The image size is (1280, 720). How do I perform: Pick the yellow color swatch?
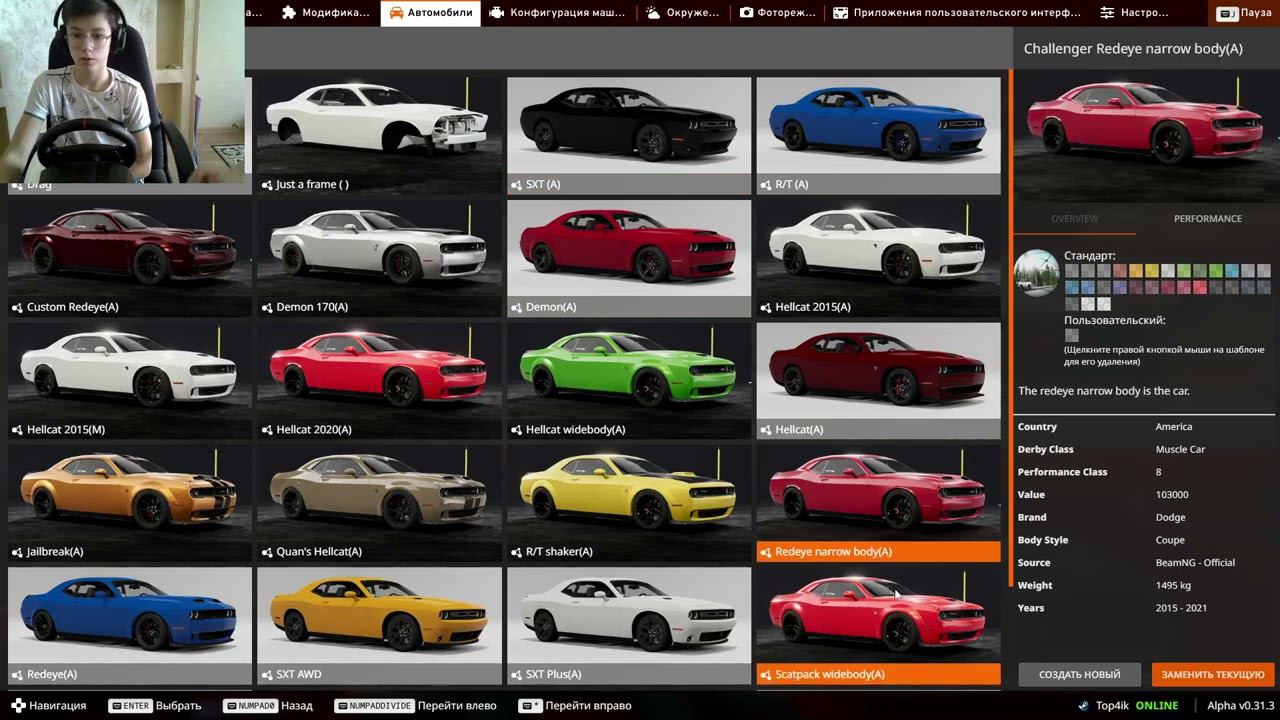pos(1152,271)
